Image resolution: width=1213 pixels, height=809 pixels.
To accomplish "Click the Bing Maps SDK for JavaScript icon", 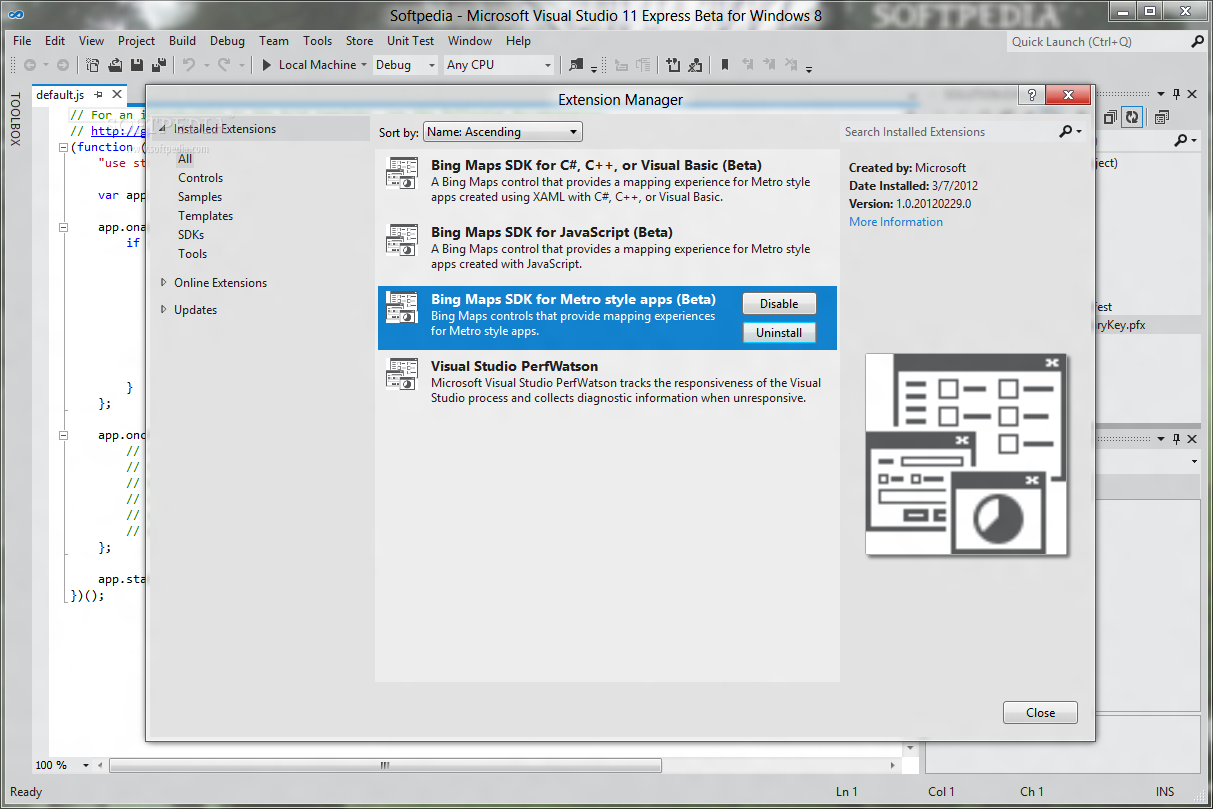I will (401, 240).
